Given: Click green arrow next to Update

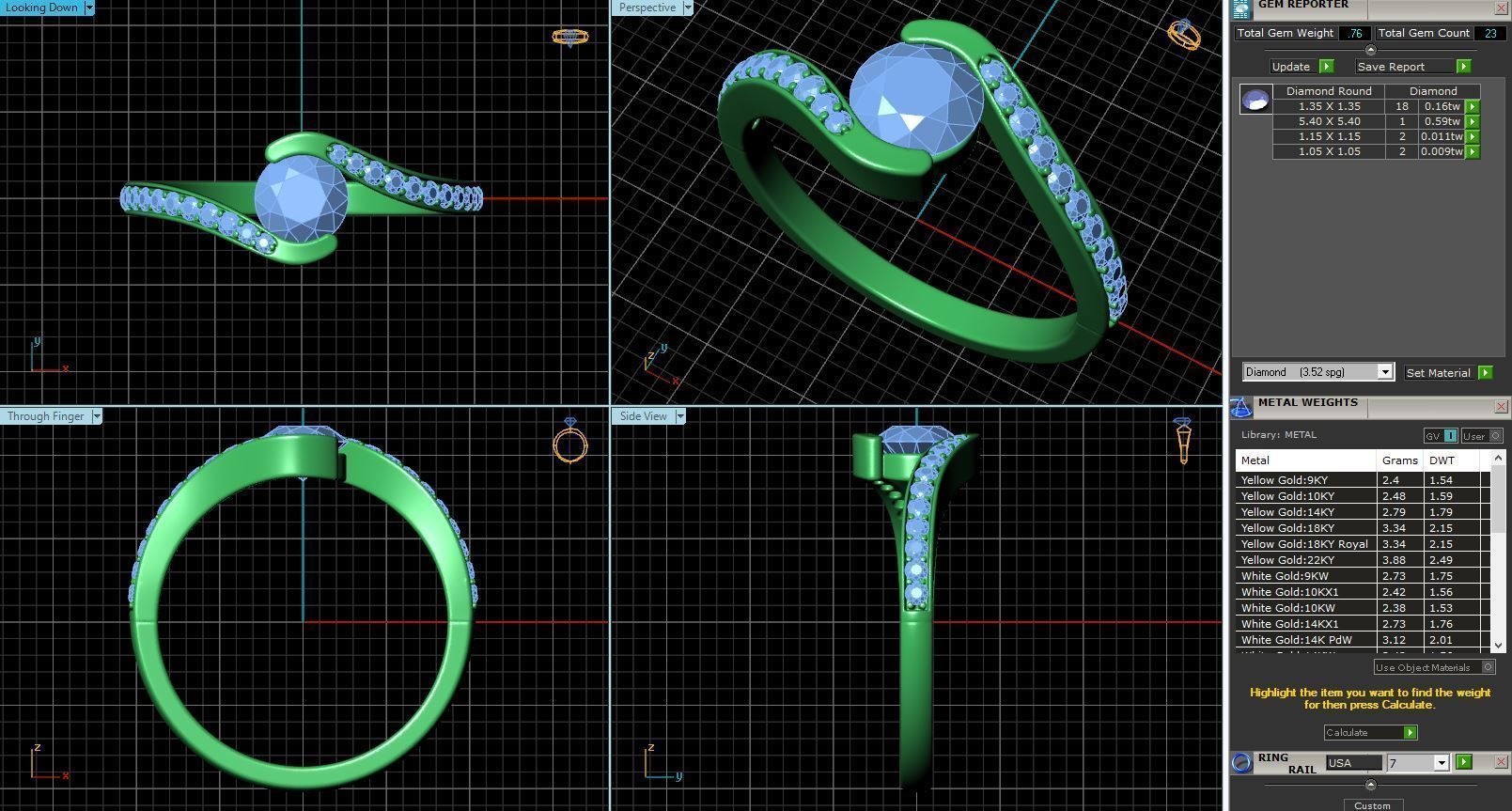Looking at the screenshot, I should tap(1326, 67).
